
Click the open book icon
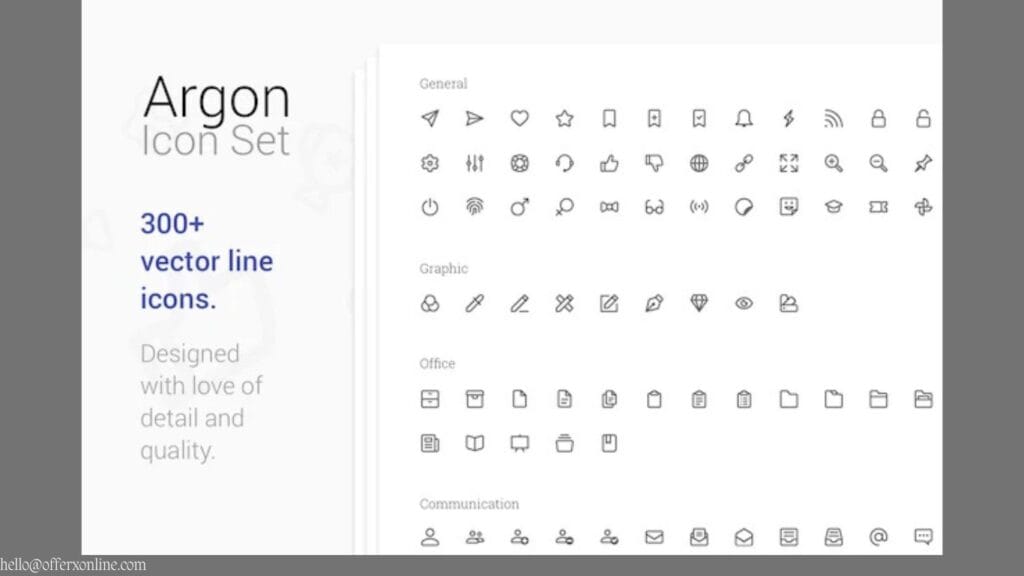coord(475,443)
